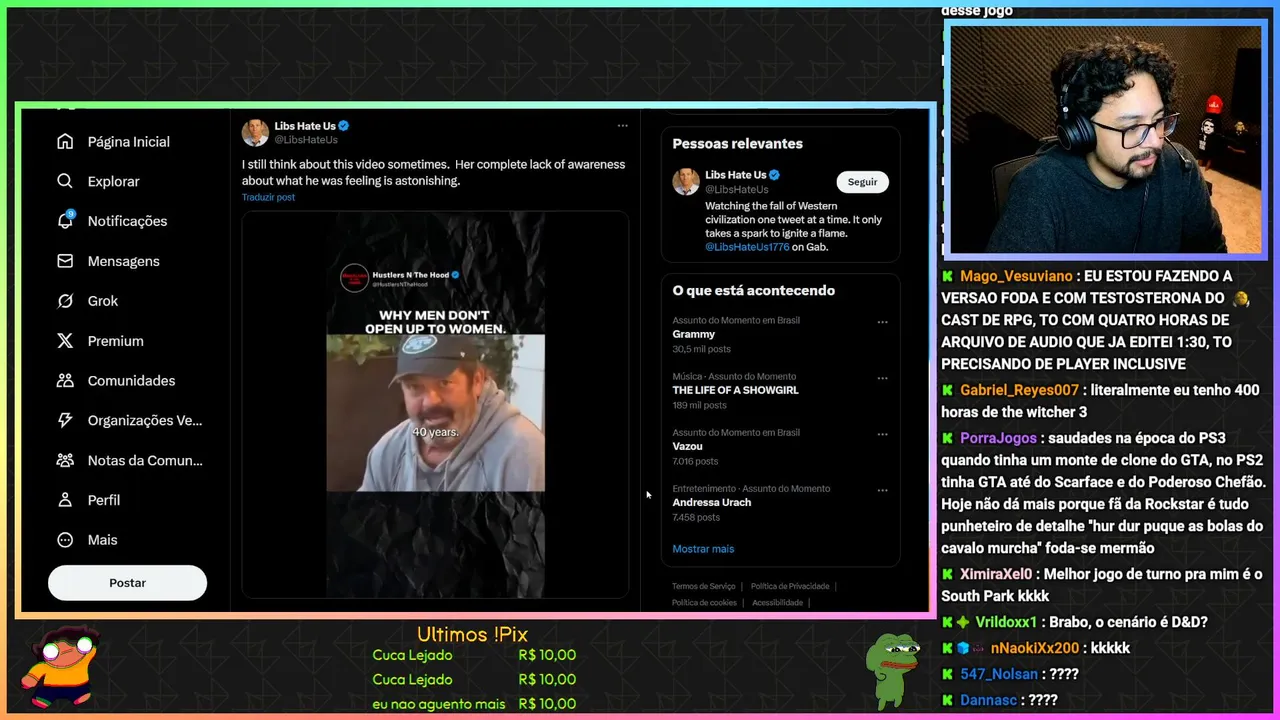This screenshot has height=720, width=1280.
Task: Click Libs Hate Us name in Pessoas relevantes
Action: coord(736,175)
